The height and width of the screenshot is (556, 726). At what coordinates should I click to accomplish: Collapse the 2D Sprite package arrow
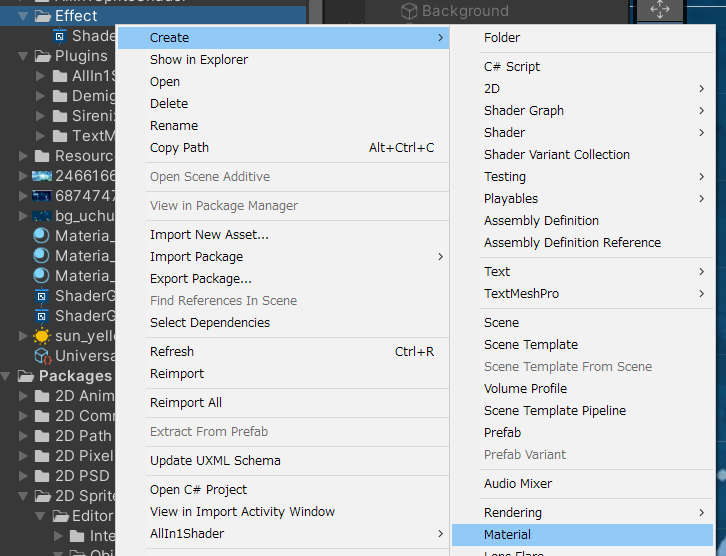pos(23,496)
